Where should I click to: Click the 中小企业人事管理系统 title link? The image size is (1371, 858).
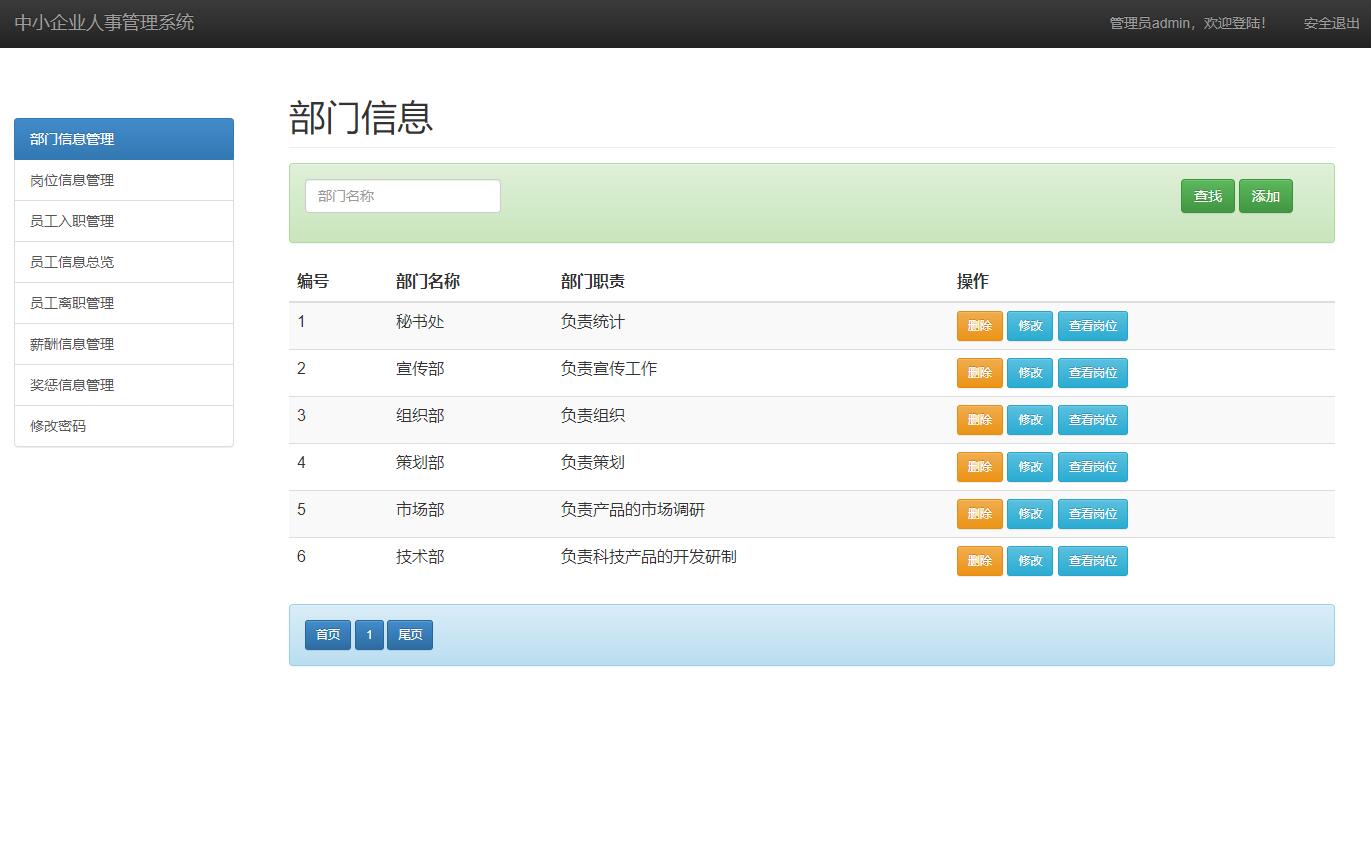[x=104, y=23]
